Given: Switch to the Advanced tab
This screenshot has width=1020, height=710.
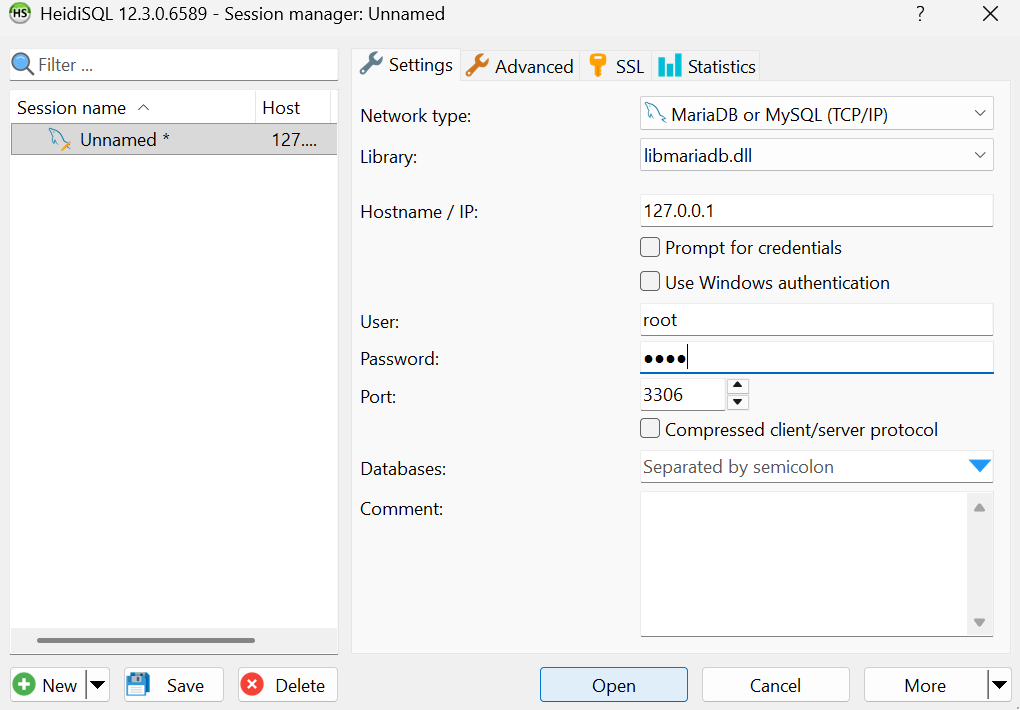Looking at the screenshot, I should [520, 66].
